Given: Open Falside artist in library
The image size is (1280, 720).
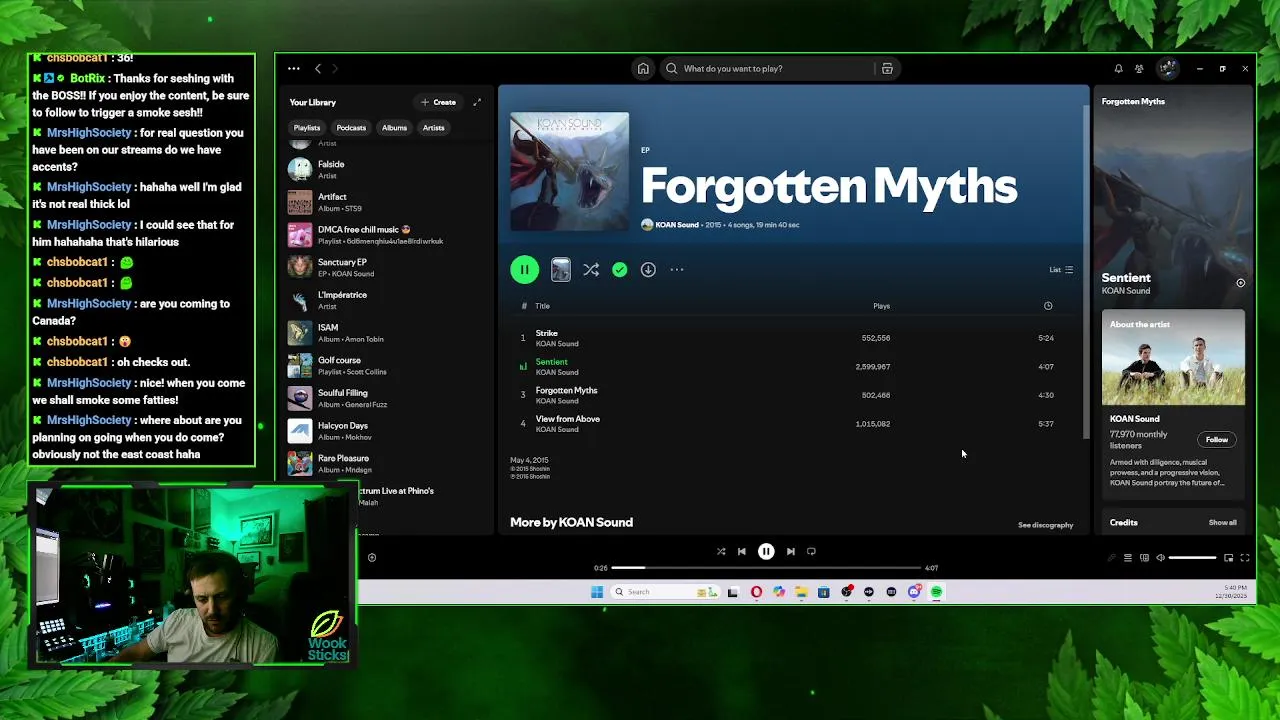Looking at the screenshot, I should (385, 170).
